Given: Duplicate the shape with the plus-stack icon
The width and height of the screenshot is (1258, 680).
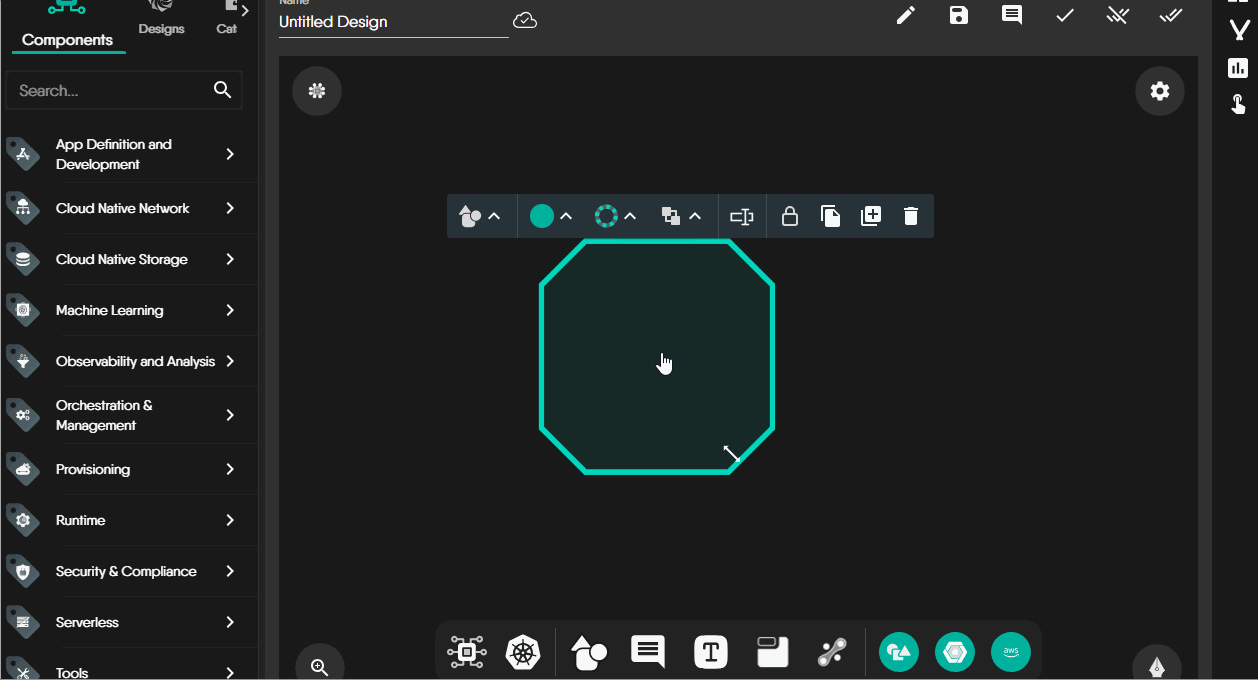Looking at the screenshot, I should pyautogui.click(x=870, y=216).
